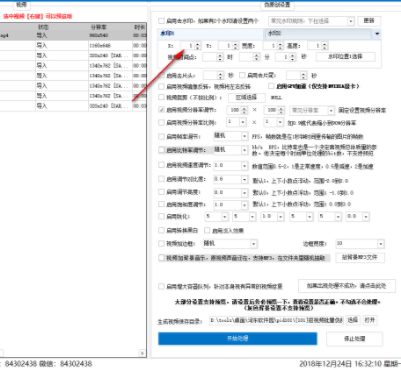The height and width of the screenshot is (370, 401).
Task: Enable the brightness adjustment checkbox
Action: [x=161, y=192]
